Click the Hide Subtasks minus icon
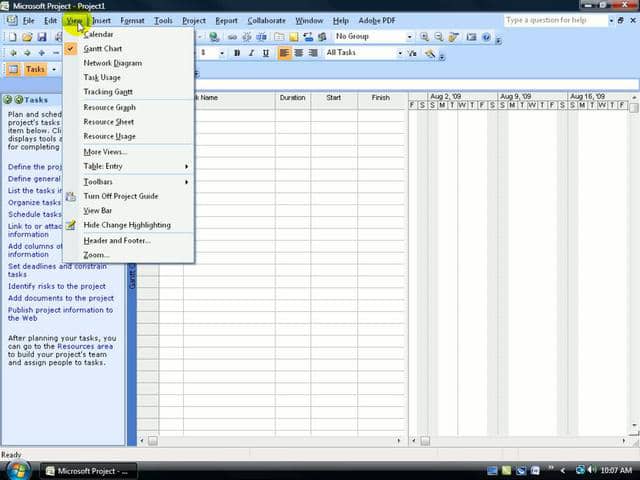640x480 pixels. [56, 53]
